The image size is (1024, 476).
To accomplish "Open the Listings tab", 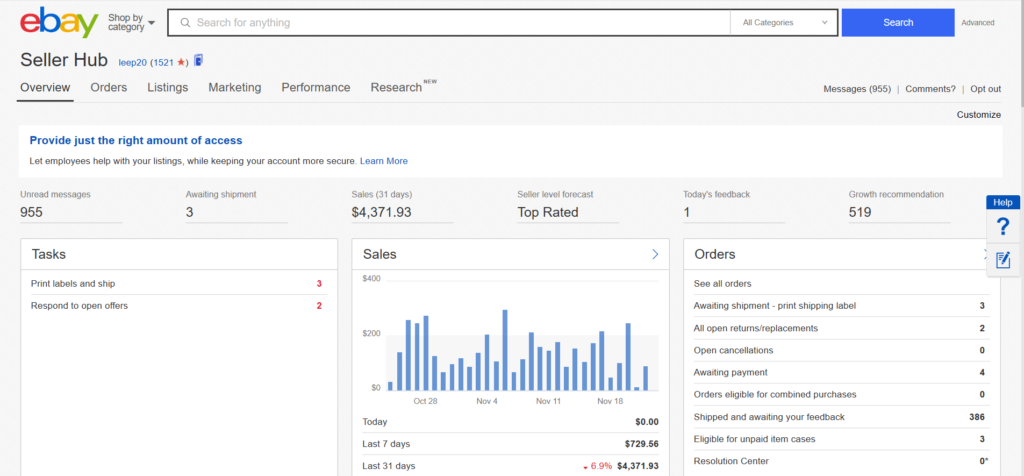I will coord(167,87).
